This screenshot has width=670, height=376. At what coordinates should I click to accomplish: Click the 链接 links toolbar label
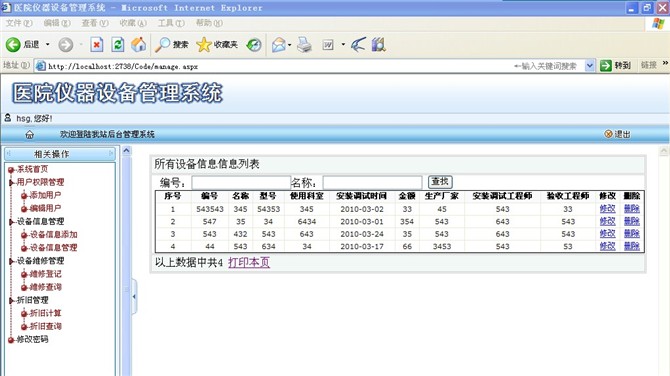(648, 65)
